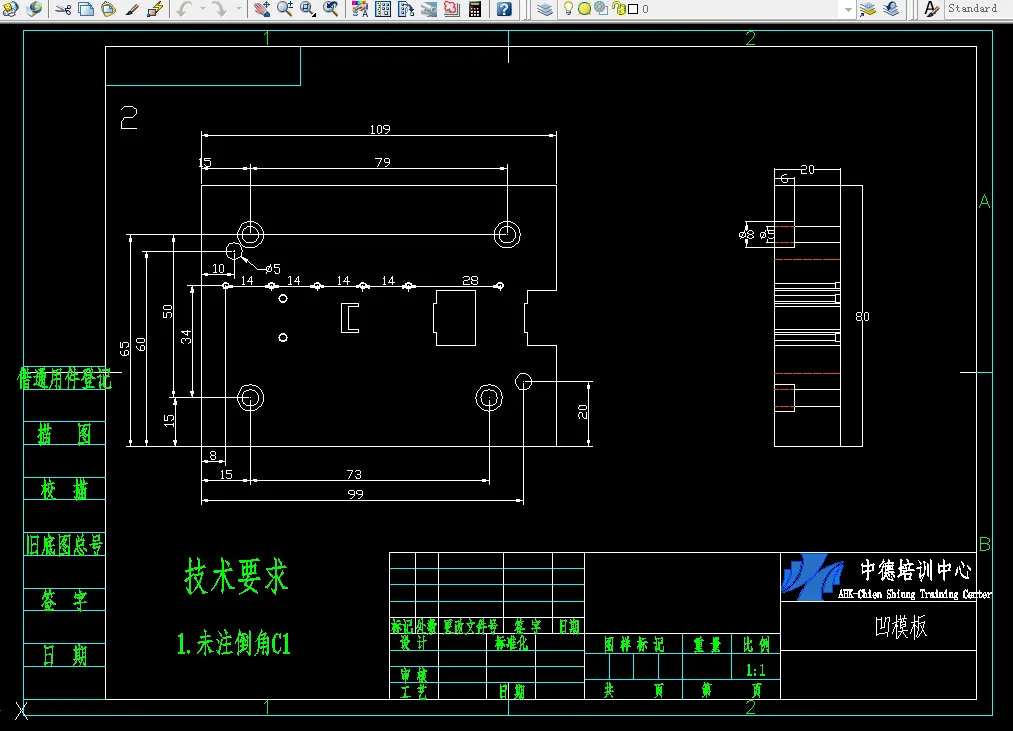Activate the Pan realtime hand tool
This screenshot has height=731, width=1013.
click(x=262, y=8)
